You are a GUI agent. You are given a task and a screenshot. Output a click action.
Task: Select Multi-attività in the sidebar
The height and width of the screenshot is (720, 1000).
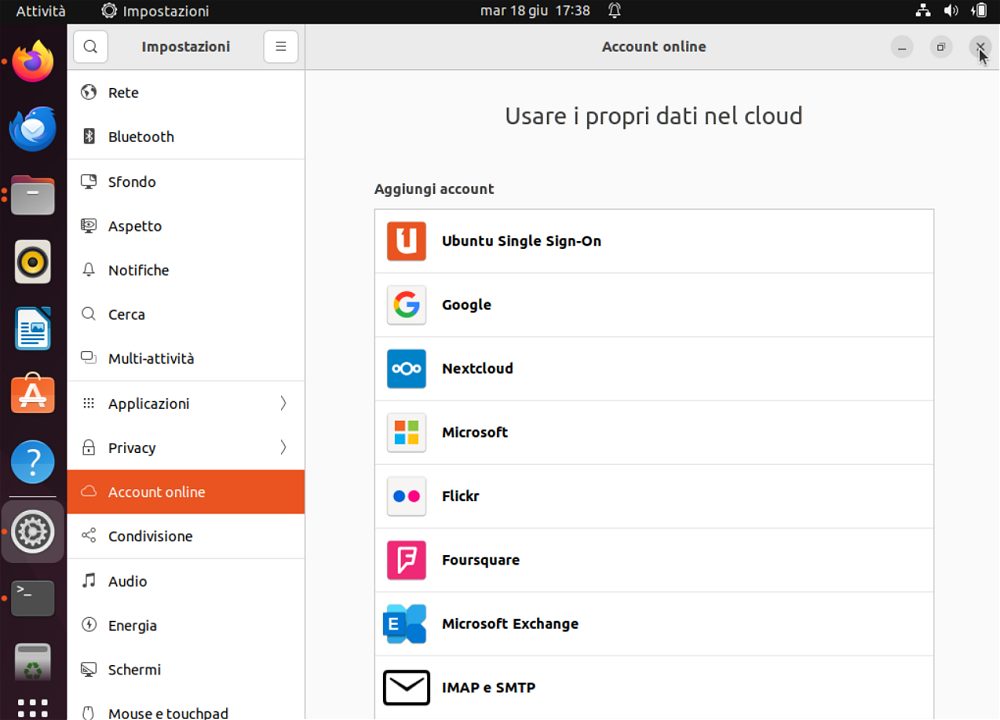[x=186, y=358]
